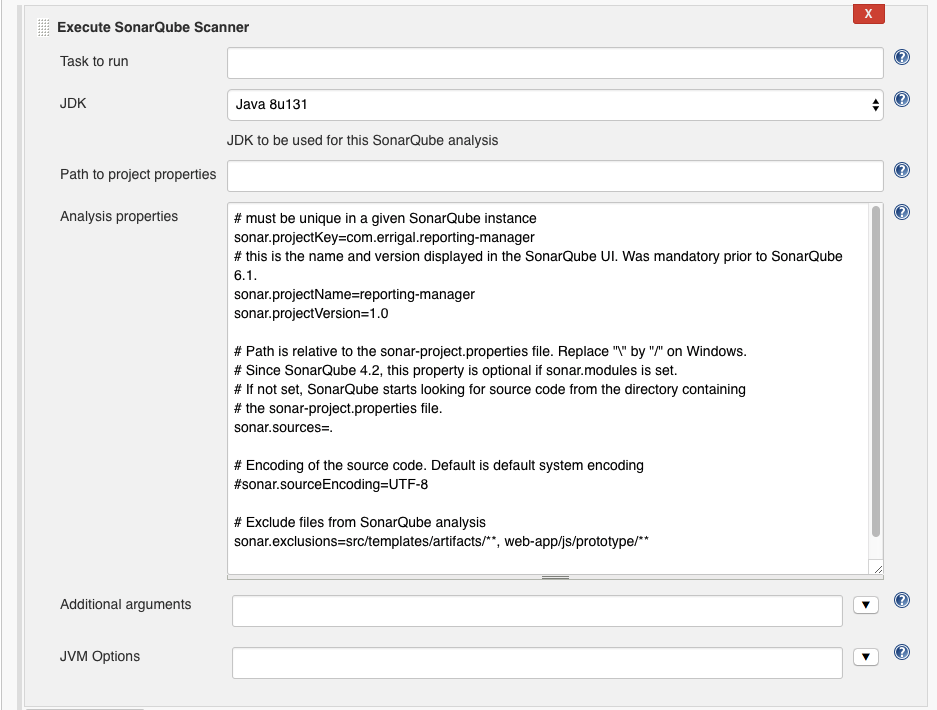Focus the Path to project properties field

pyautogui.click(x=555, y=176)
